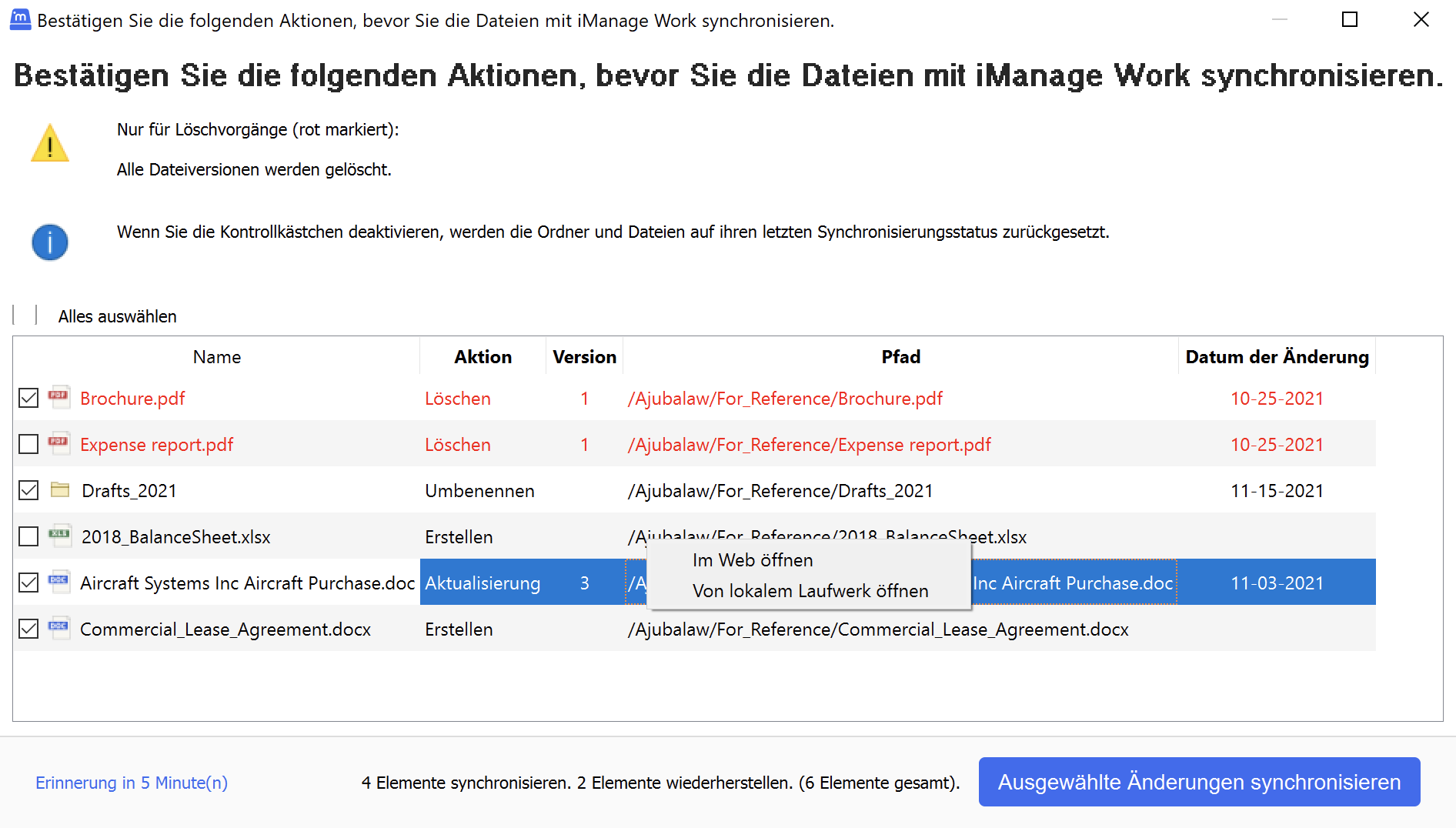Viewport: 1456px width, 828px height.
Task: Click the Pfad column header
Action: (900, 357)
